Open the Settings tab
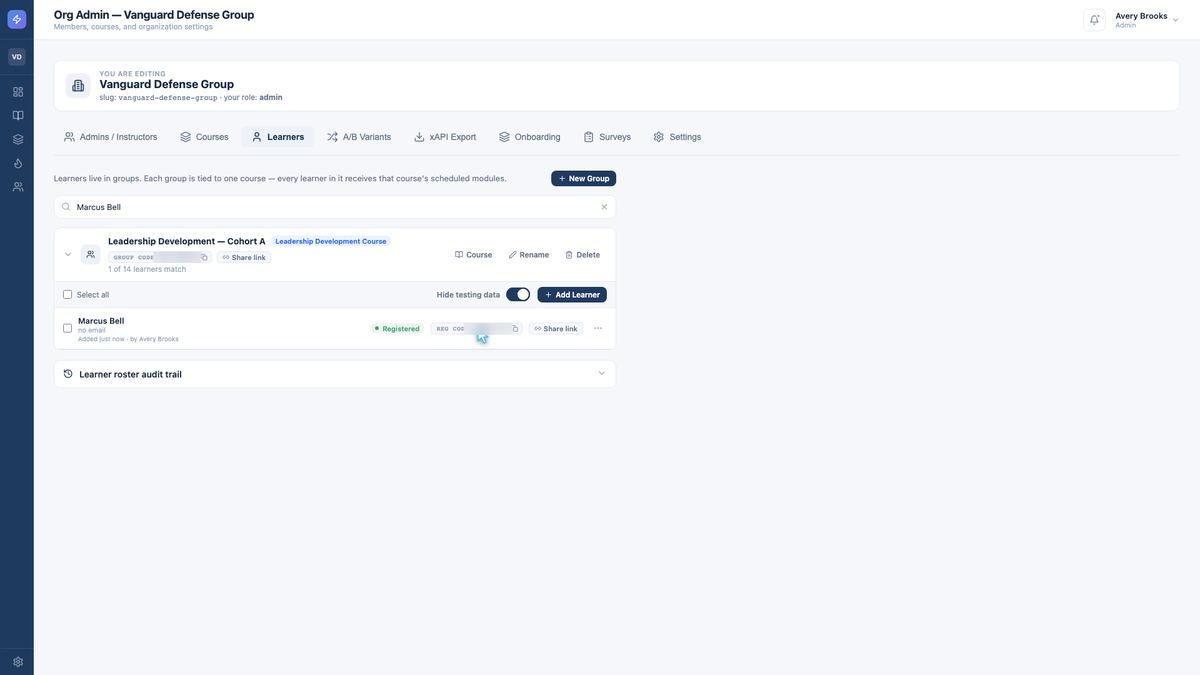This screenshot has height=675, width=1200. tap(677, 137)
